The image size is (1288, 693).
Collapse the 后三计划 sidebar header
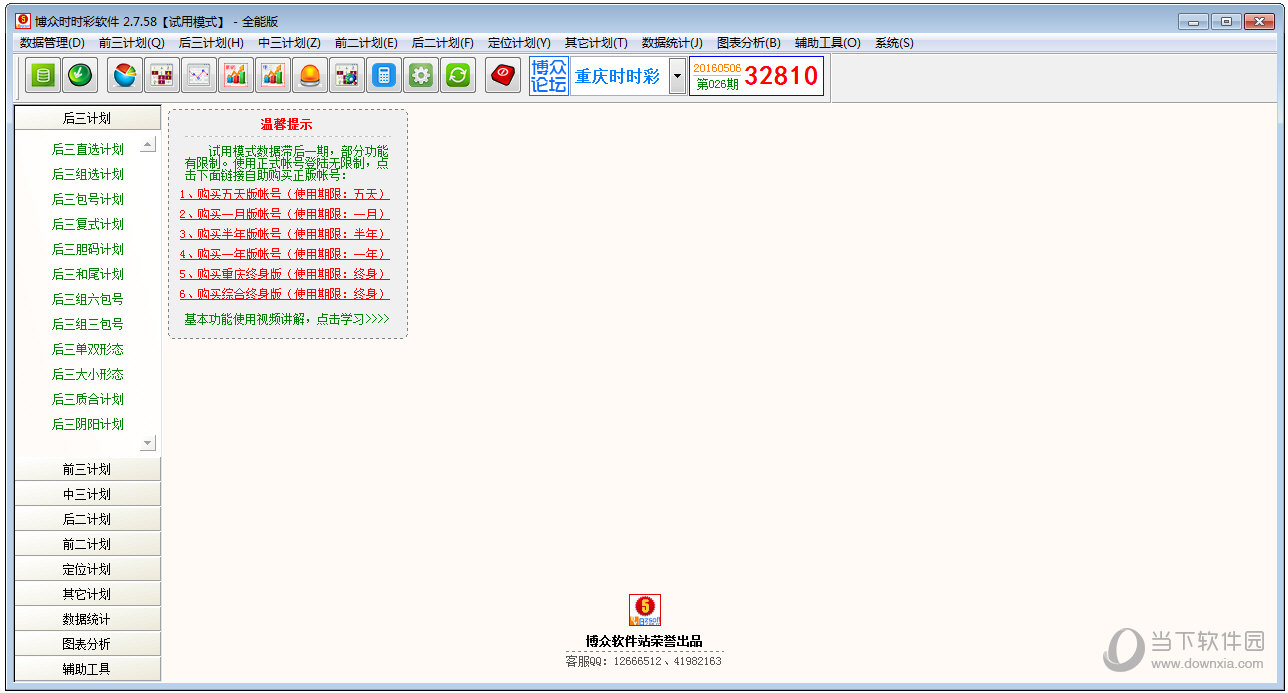point(87,118)
